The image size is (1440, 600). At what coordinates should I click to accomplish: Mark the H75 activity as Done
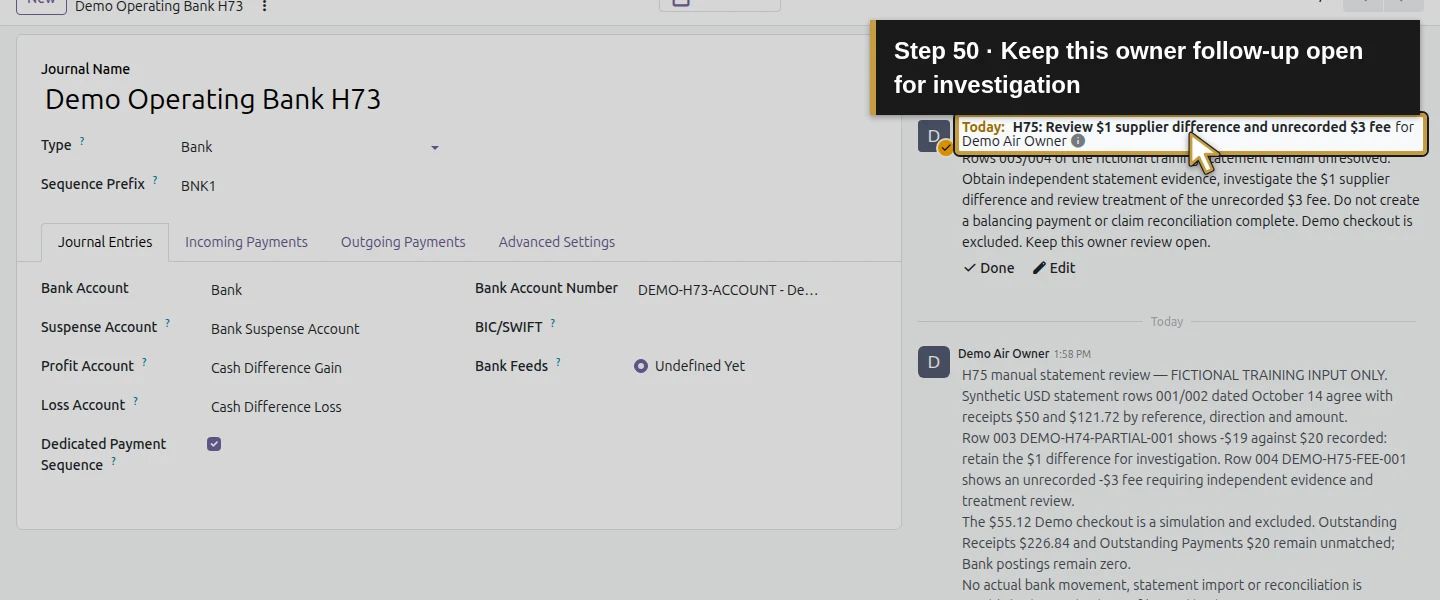coord(988,268)
